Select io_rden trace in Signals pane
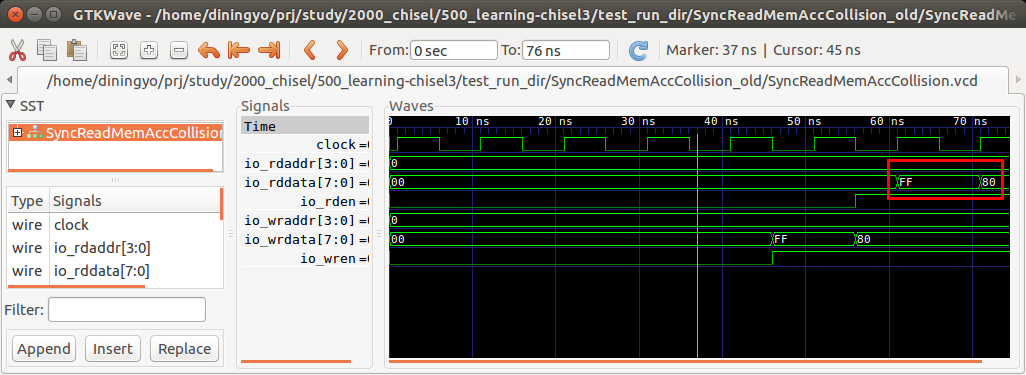The width and height of the screenshot is (1026, 375). click(305, 202)
